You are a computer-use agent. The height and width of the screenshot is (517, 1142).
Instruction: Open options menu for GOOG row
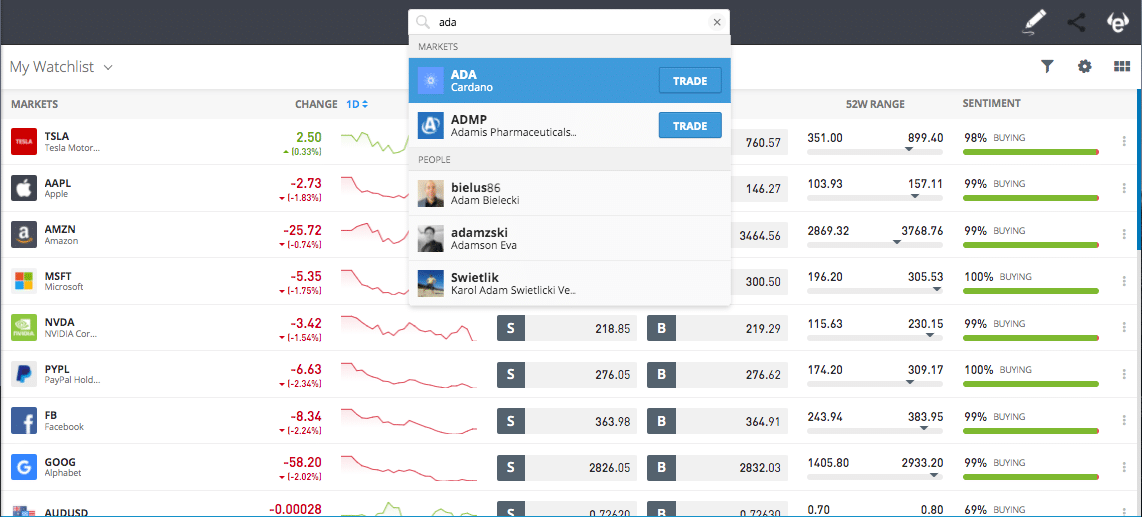pyautogui.click(x=1125, y=467)
